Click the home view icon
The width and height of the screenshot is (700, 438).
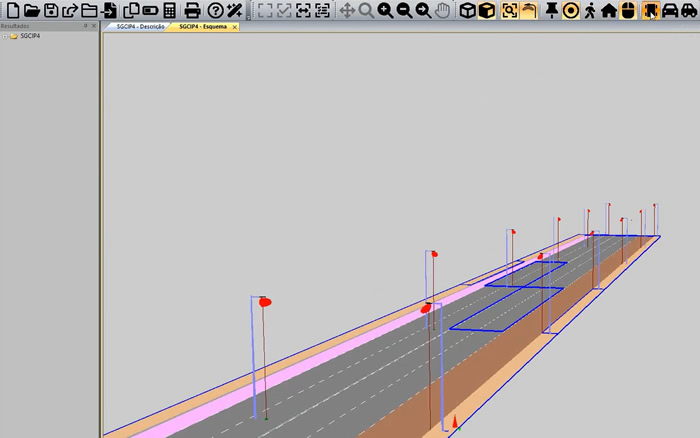tap(608, 10)
